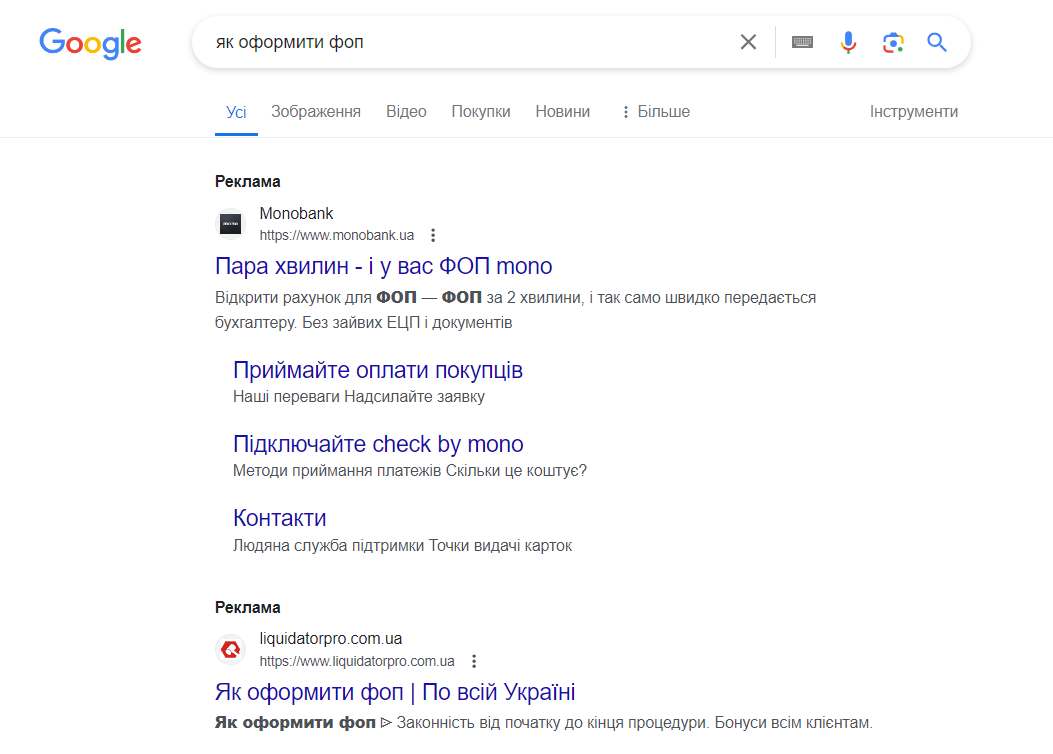
Task: Open search Інструменти options
Action: (x=913, y=111)
